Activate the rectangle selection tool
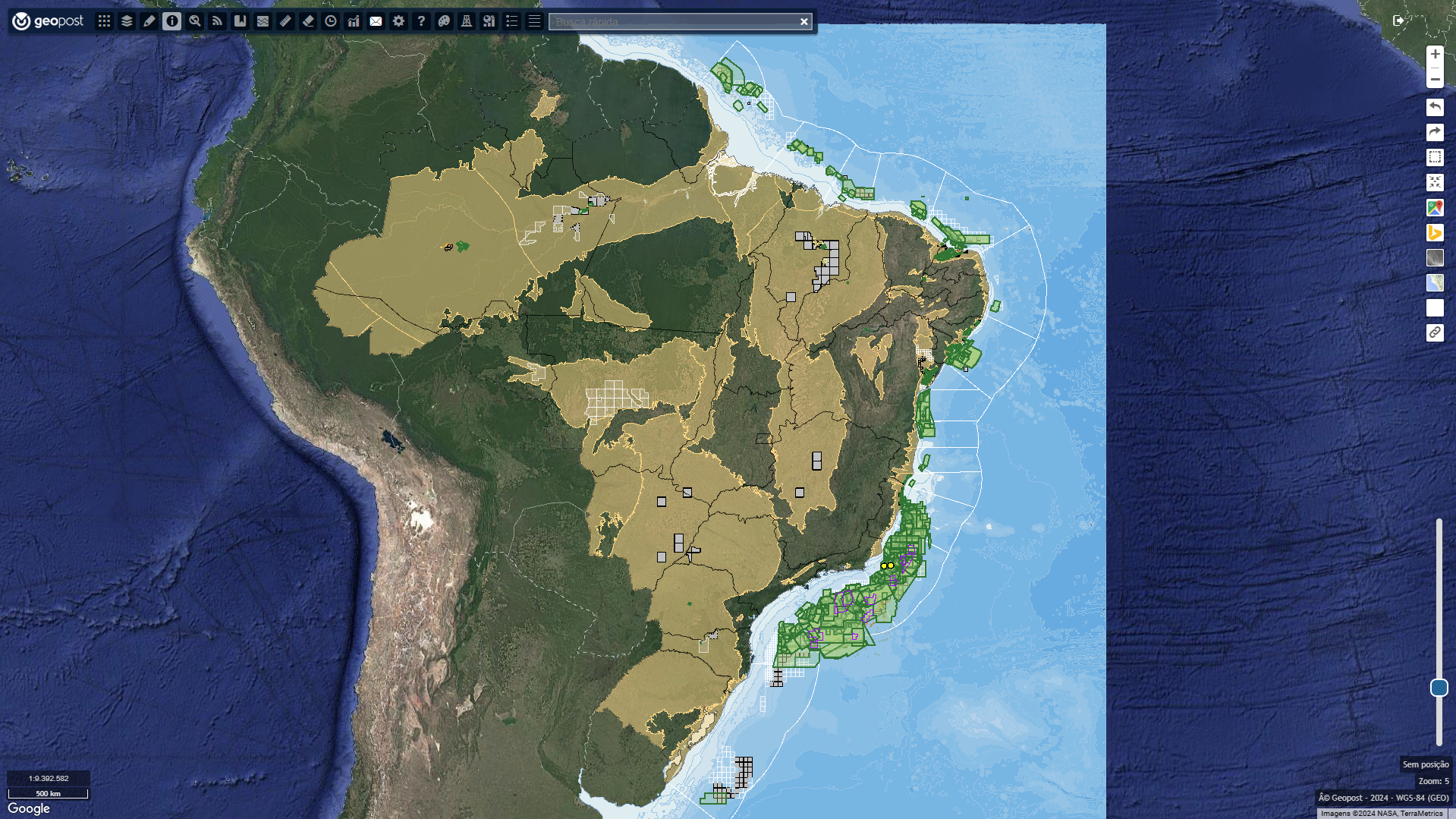 point(1435,157)
